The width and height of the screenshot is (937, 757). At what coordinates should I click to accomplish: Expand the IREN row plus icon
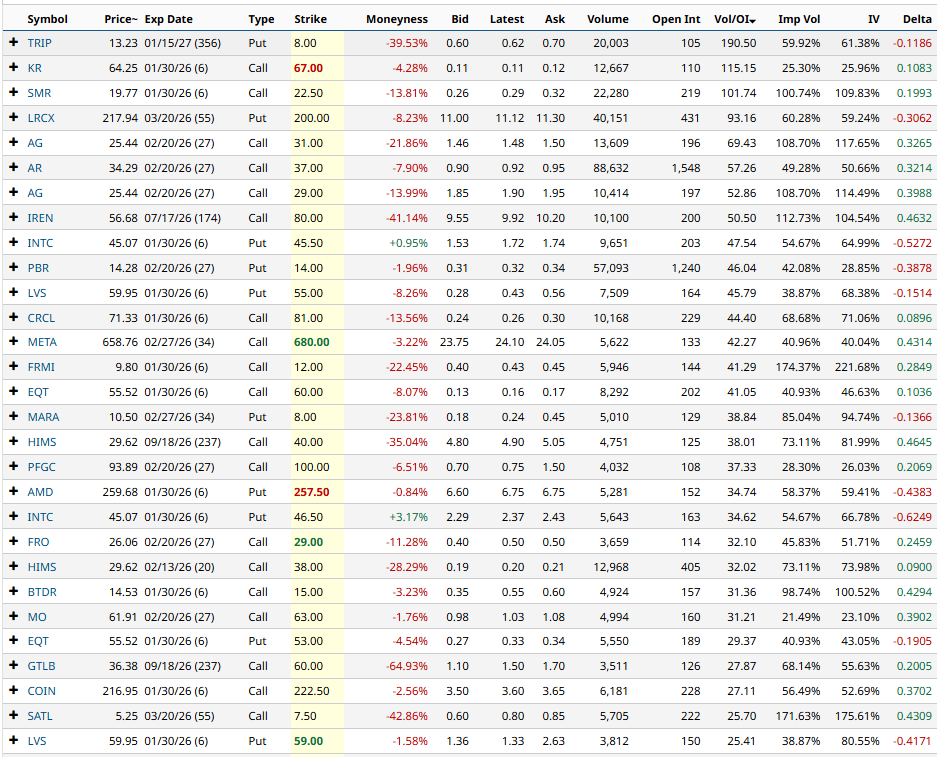[13, 217]
